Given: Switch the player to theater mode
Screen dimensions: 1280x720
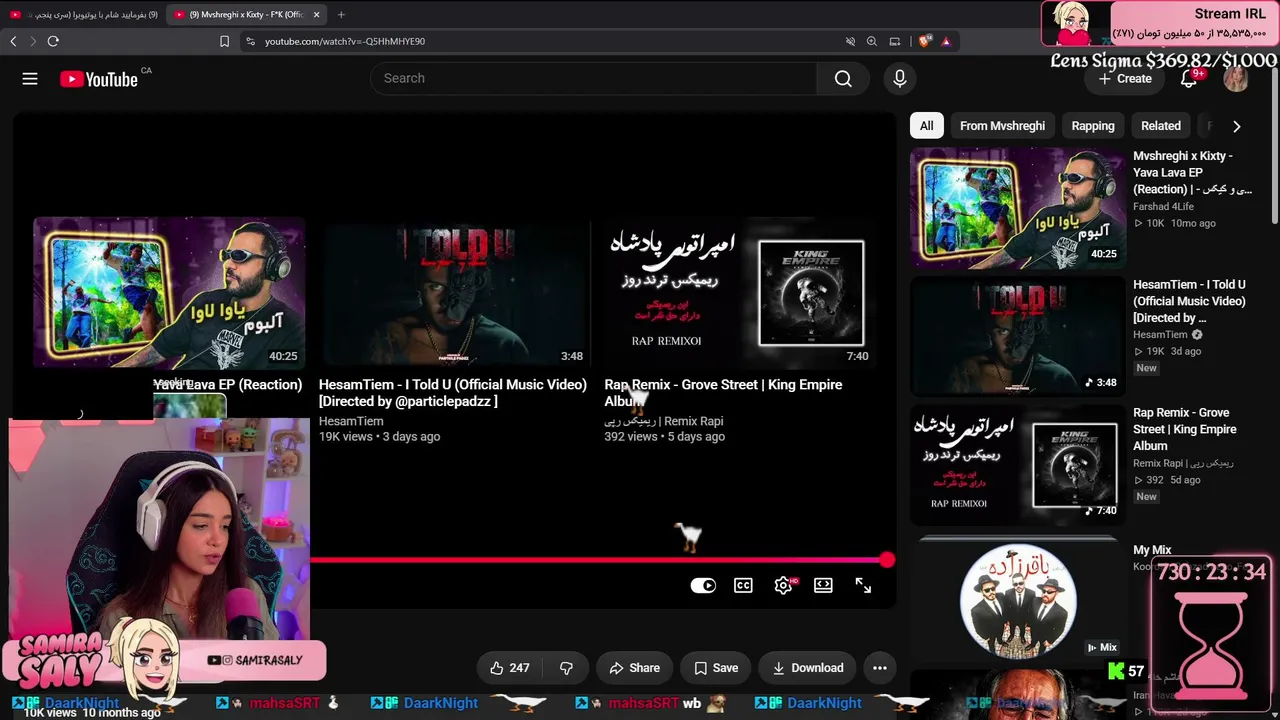Looking at the screenshot, I should tap(823, 586).
